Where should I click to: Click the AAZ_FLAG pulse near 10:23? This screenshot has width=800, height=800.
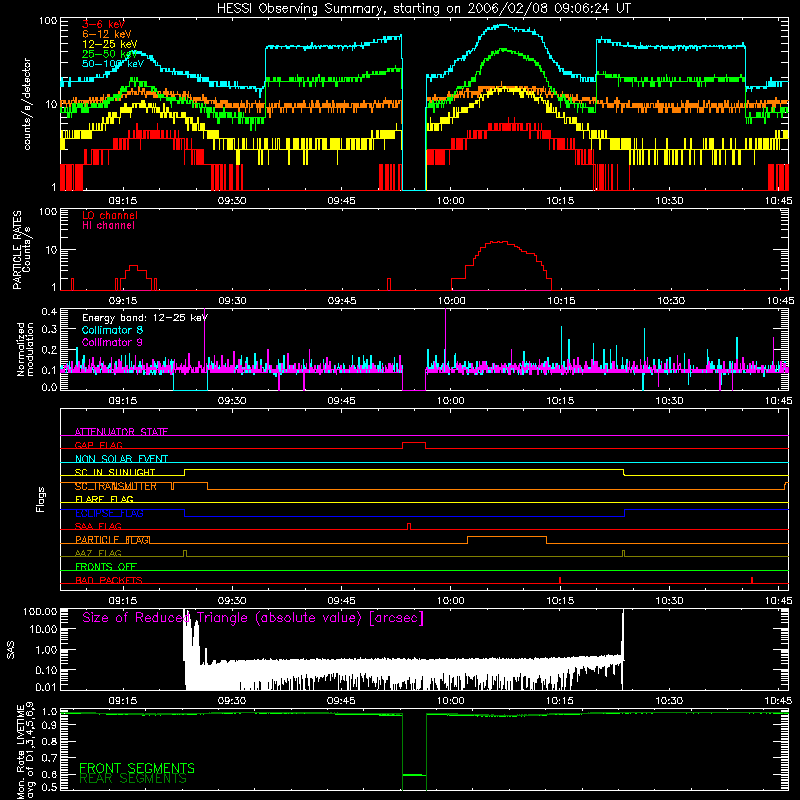(623, 553)
